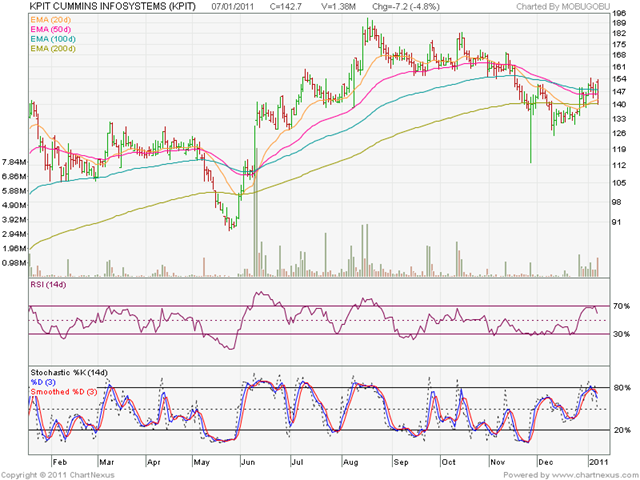Click the Copyright © 2011 ChartNexus text
The width and height of the screenshot is (640, 480).
click(58, 475)
